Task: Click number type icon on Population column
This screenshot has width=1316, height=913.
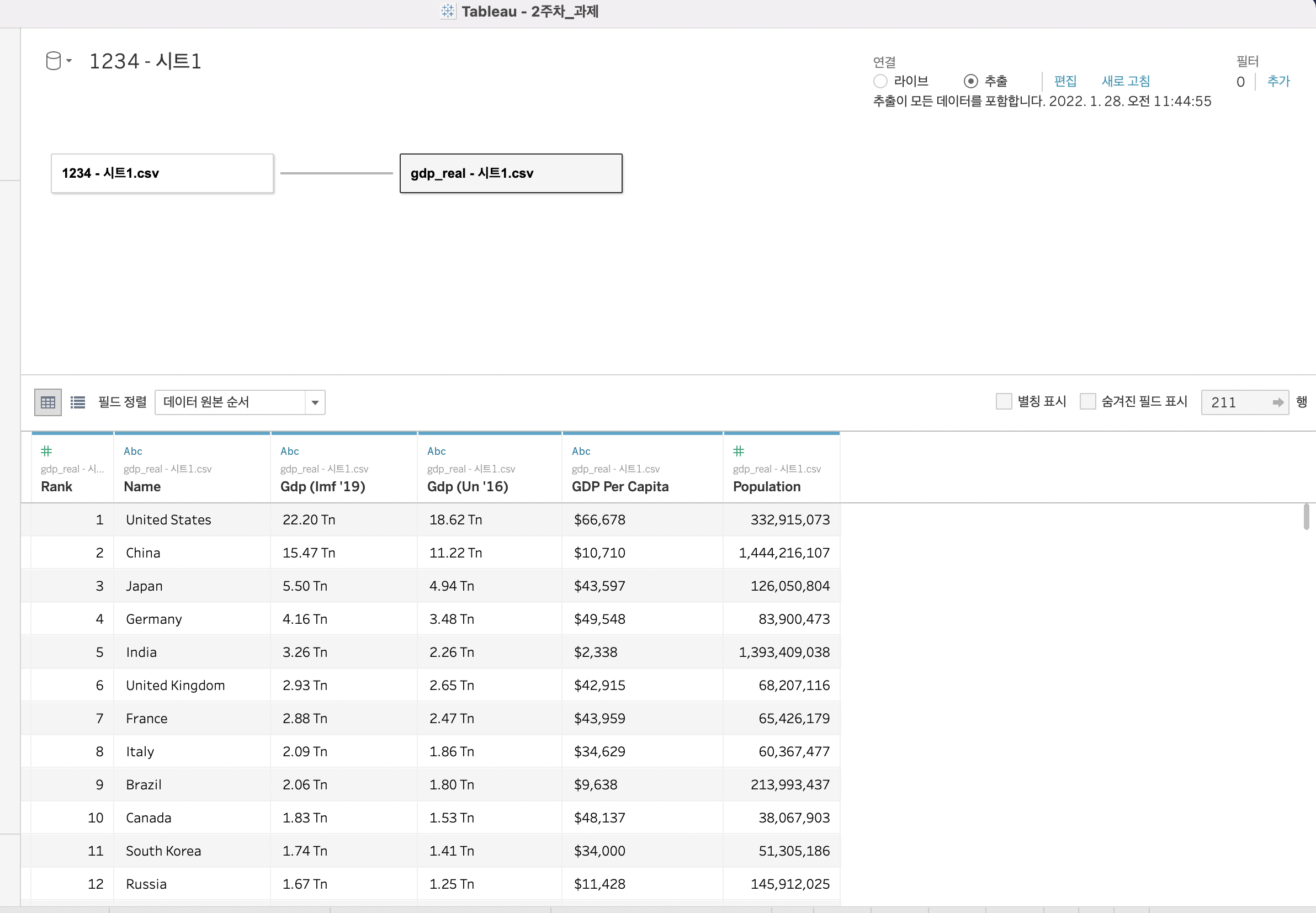Action: coord(739,451)
